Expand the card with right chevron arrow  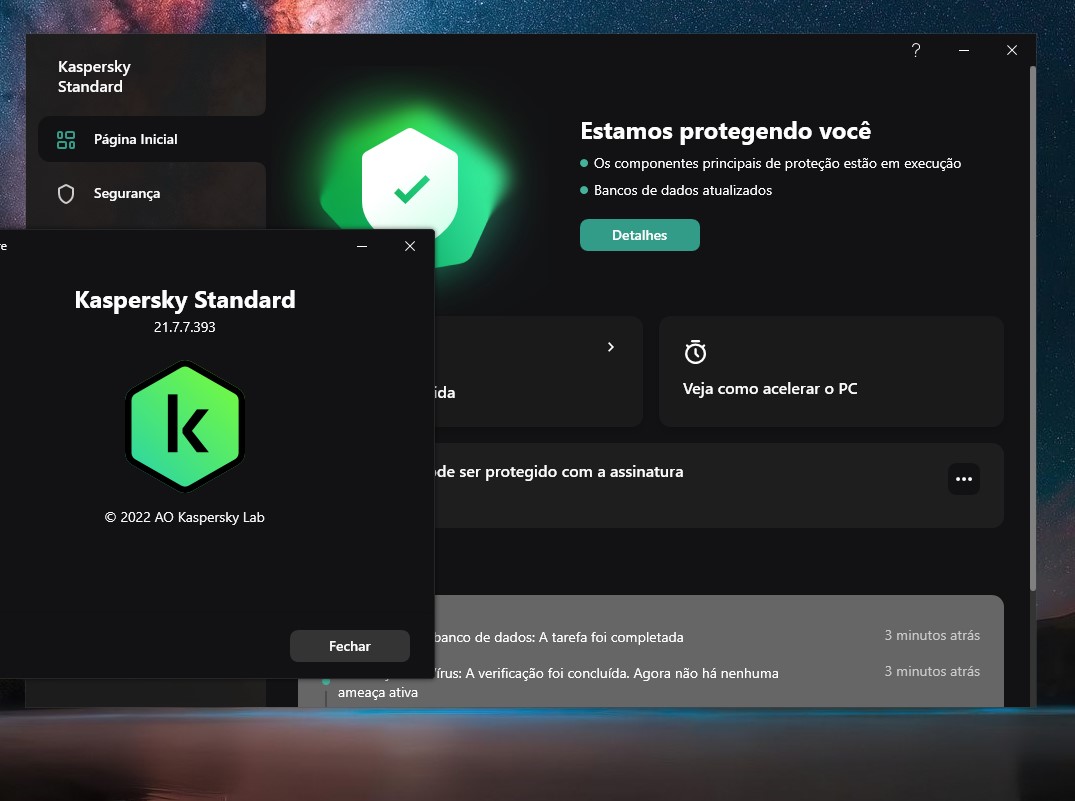611,347
